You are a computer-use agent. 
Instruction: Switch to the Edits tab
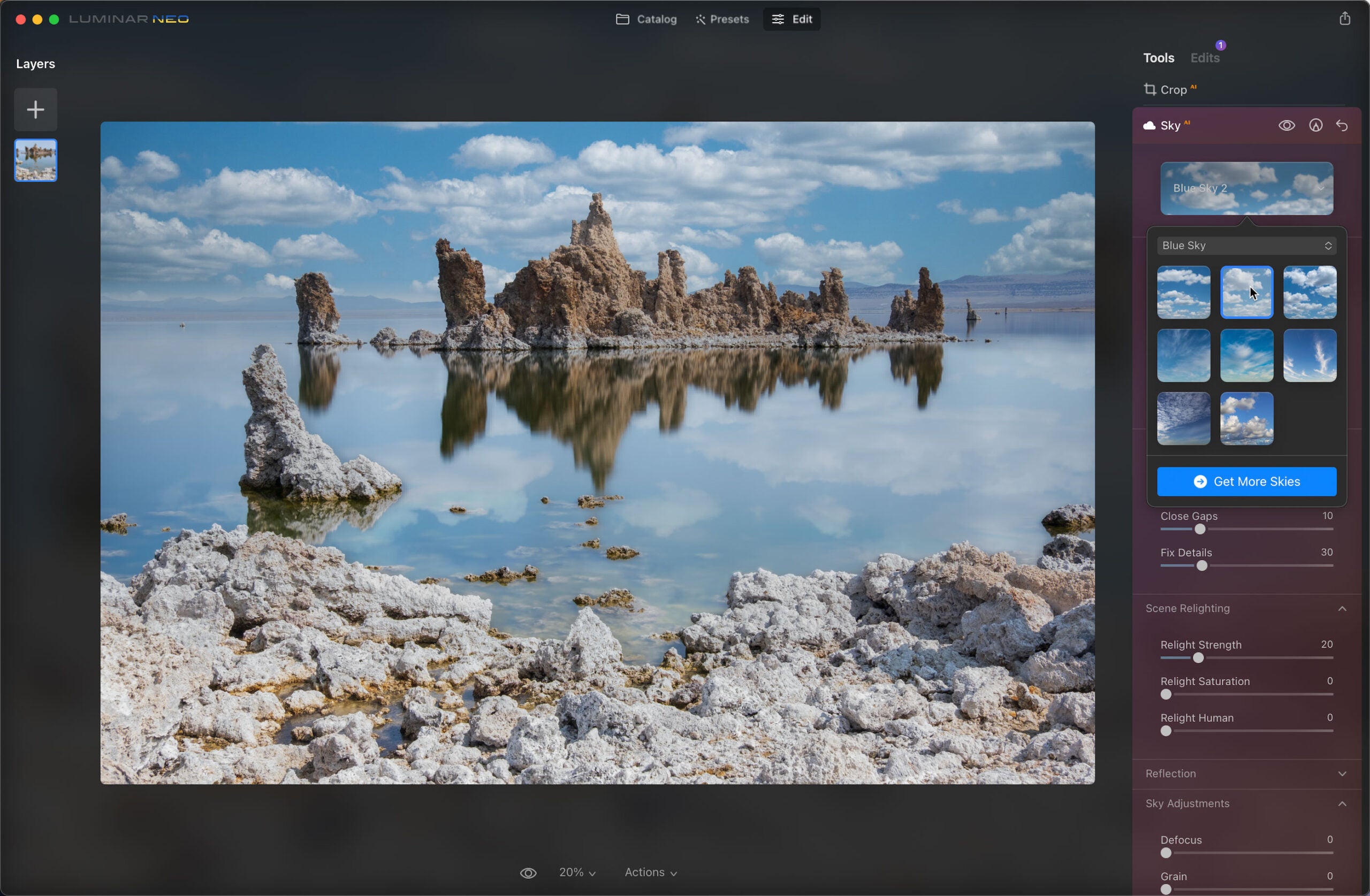point(1205,58)
